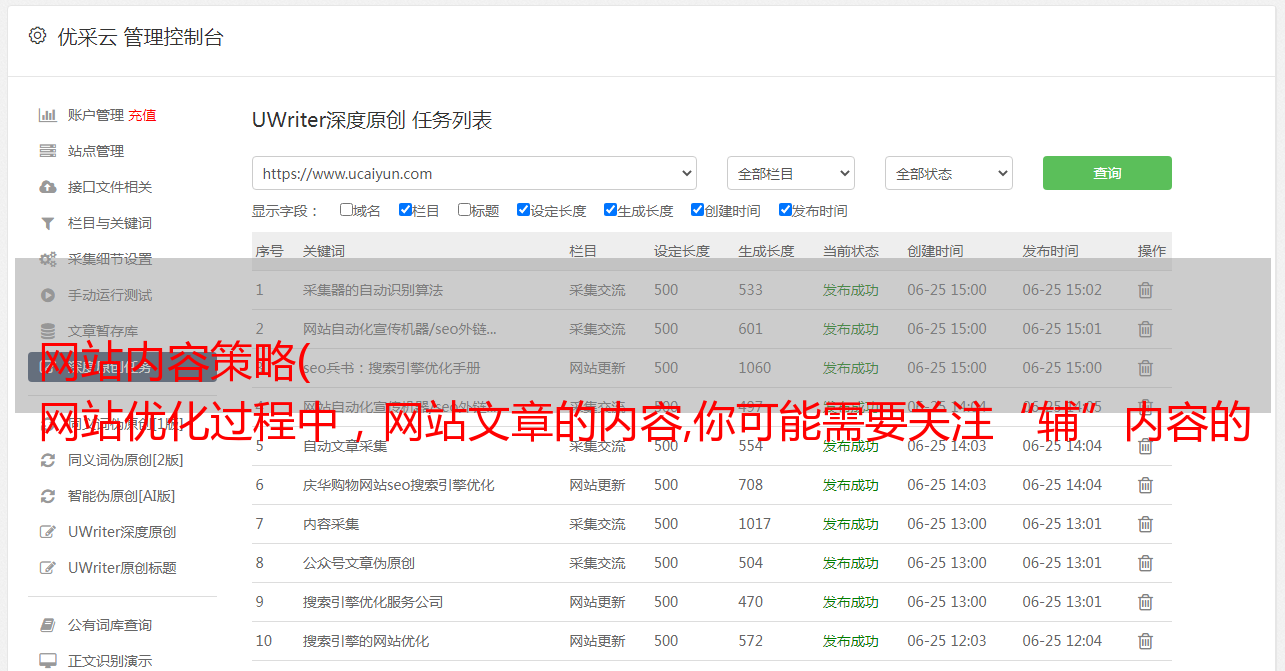Click the green 查询 button

point(1107,173)
